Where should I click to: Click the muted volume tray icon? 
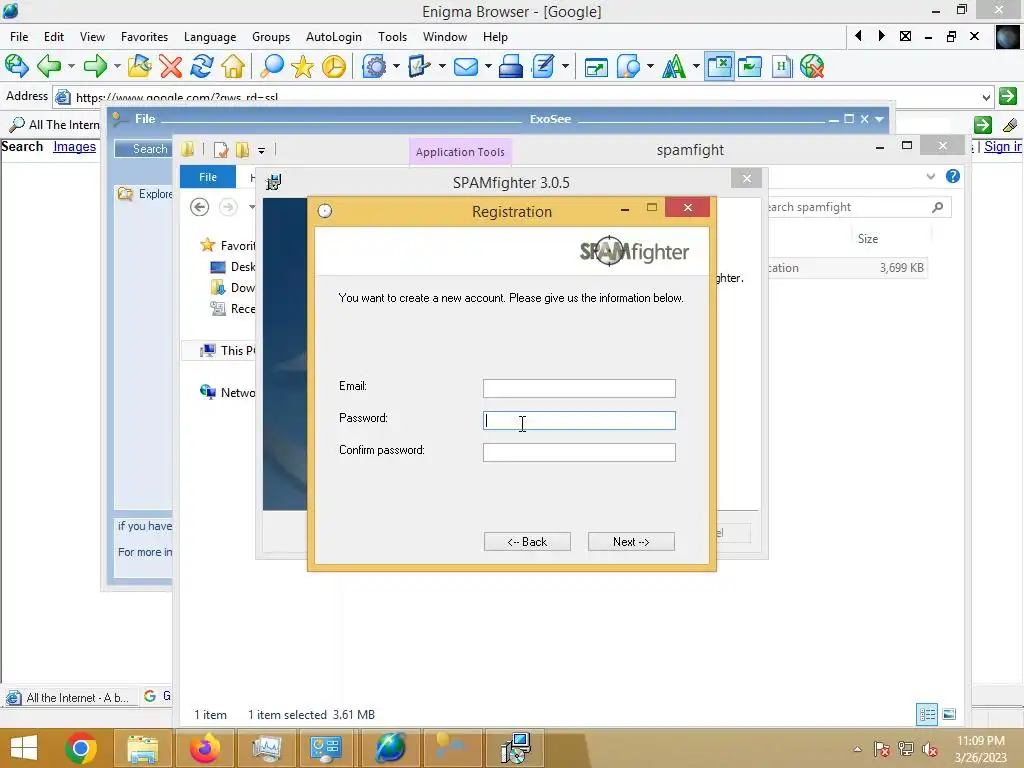click(x=930, y=749)
